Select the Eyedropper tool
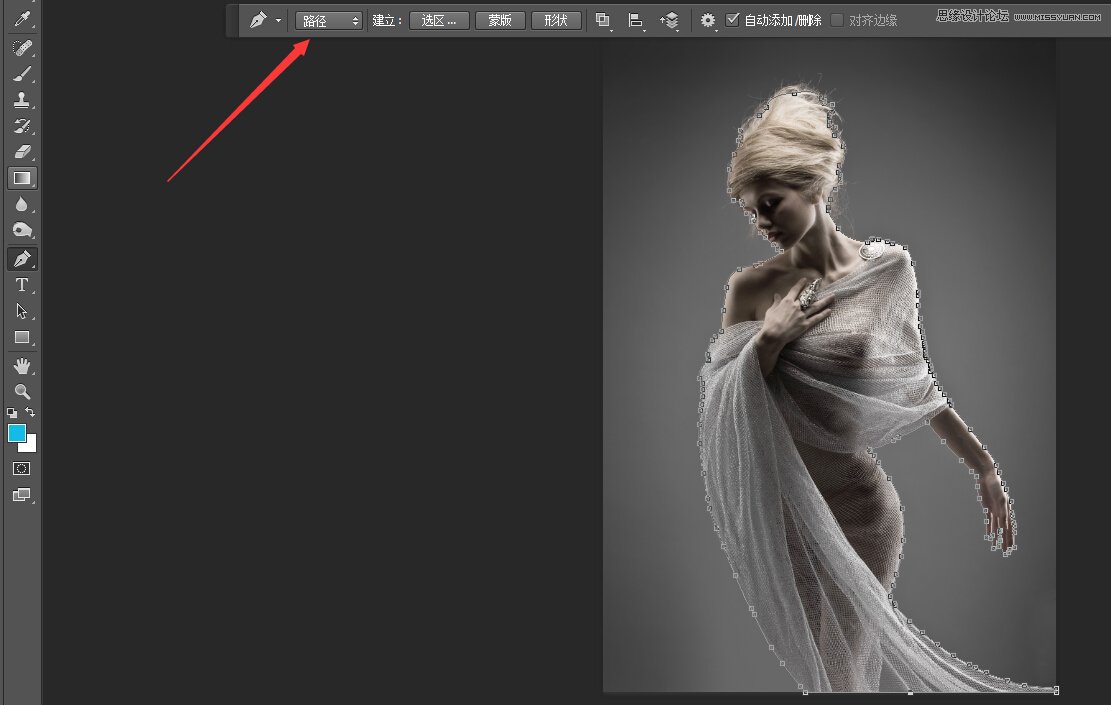This screenshot has height=705, width=1111. click(22, 18)
